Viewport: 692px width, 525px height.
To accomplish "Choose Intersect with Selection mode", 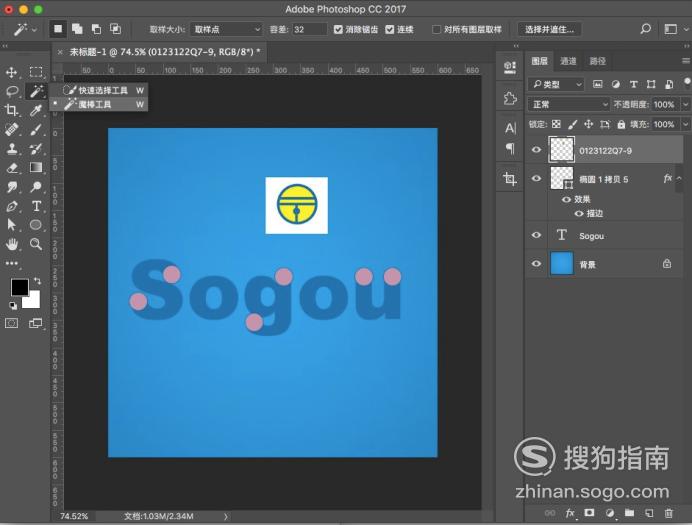I will pyautogui.click(x=116, y=29).
